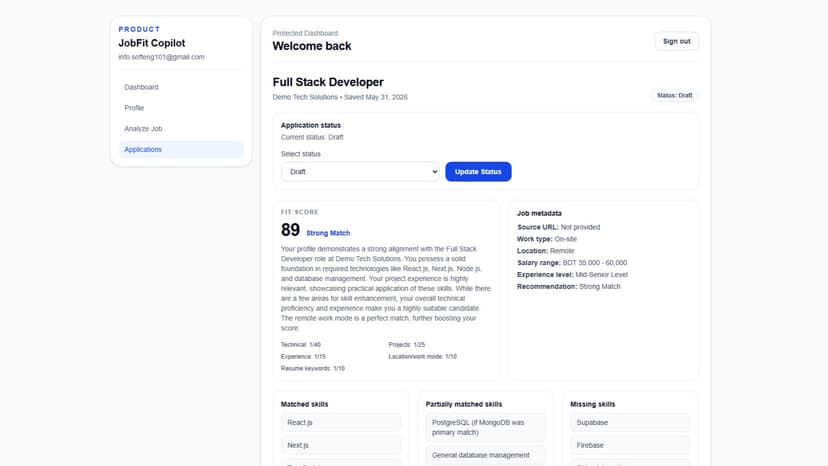Viewport: 828px width, 466px height.
Task: Select the Applications sidebar item
Action: pos(181,150)
